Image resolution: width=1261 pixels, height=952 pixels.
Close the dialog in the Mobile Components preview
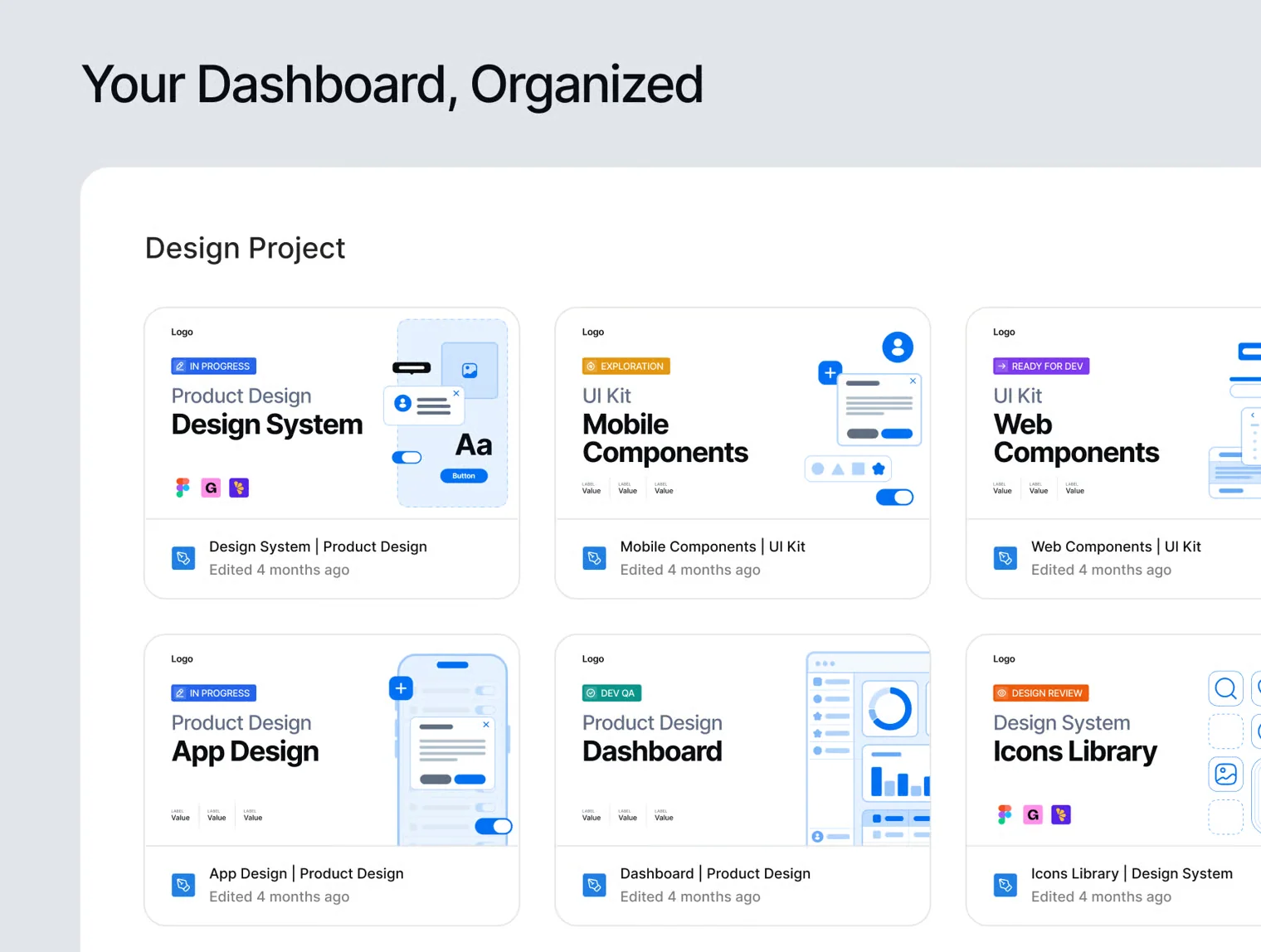pos(913,381)
